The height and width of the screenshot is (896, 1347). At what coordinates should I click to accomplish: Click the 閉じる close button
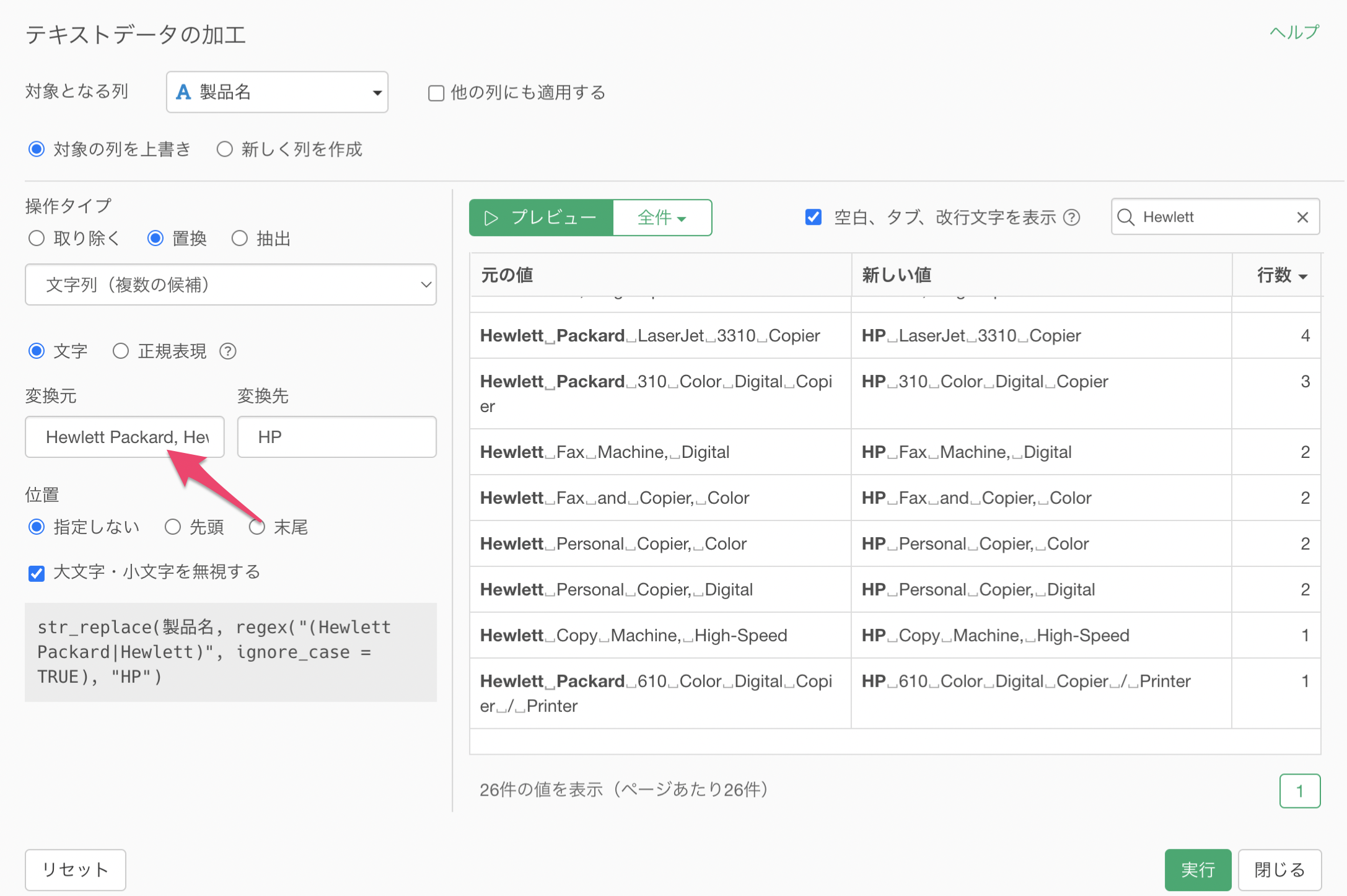pyautogui.click(x=1279, y=870)
